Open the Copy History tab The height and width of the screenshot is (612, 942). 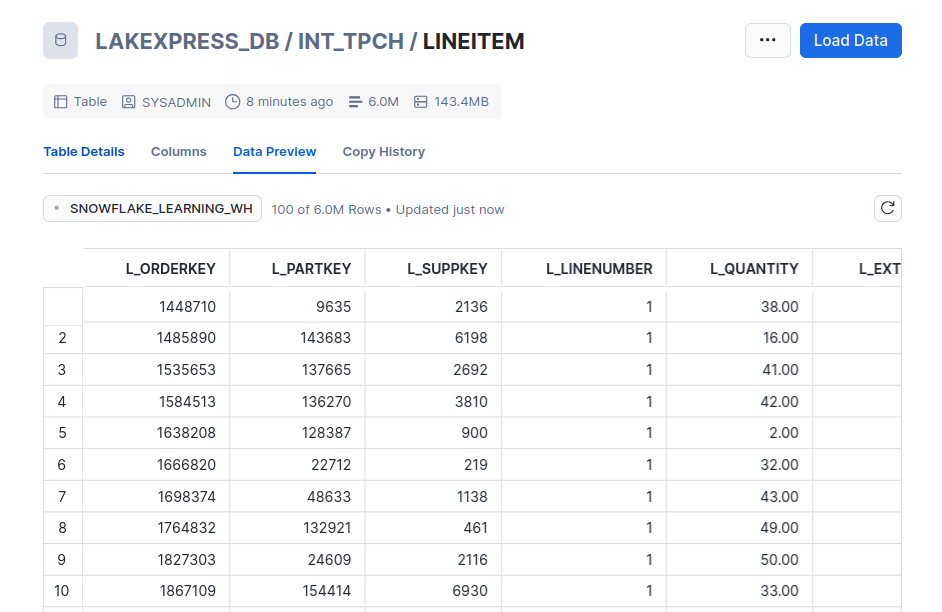tap(383, 151)
